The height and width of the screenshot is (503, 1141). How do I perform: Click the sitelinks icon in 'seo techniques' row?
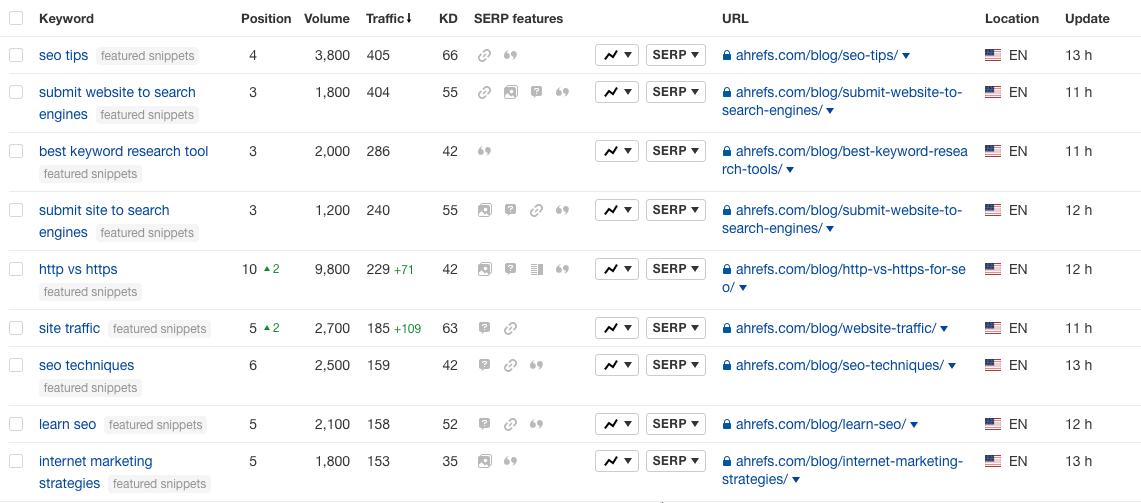(x=511, y=365)
